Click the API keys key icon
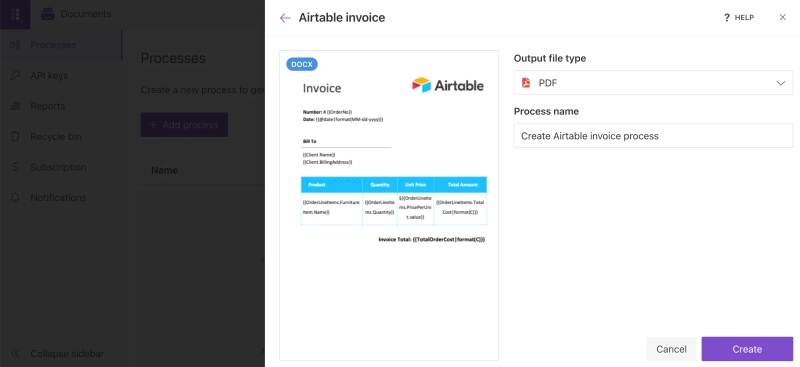 15,76
